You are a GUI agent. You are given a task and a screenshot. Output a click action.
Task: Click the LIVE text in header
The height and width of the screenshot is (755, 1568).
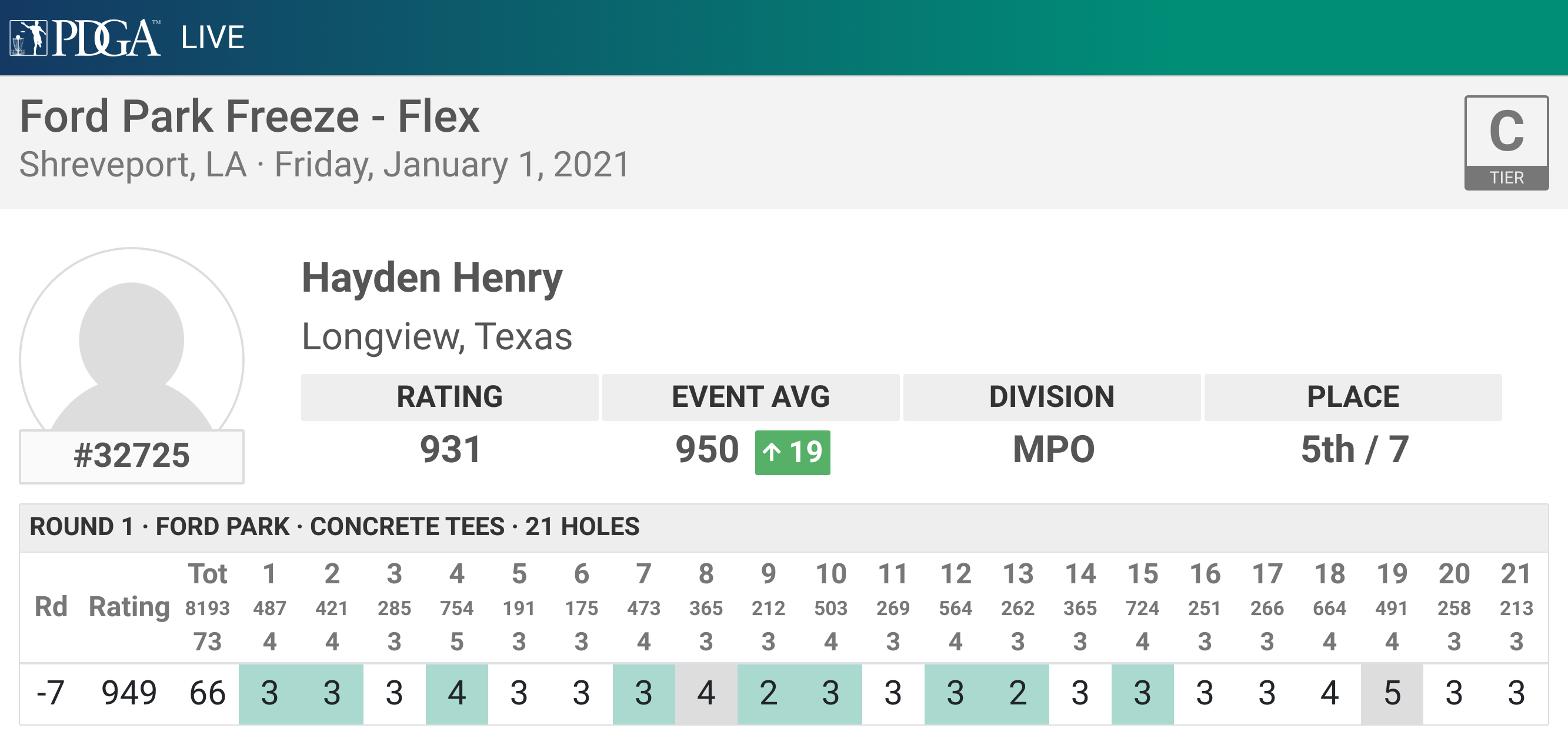point(212,38)
